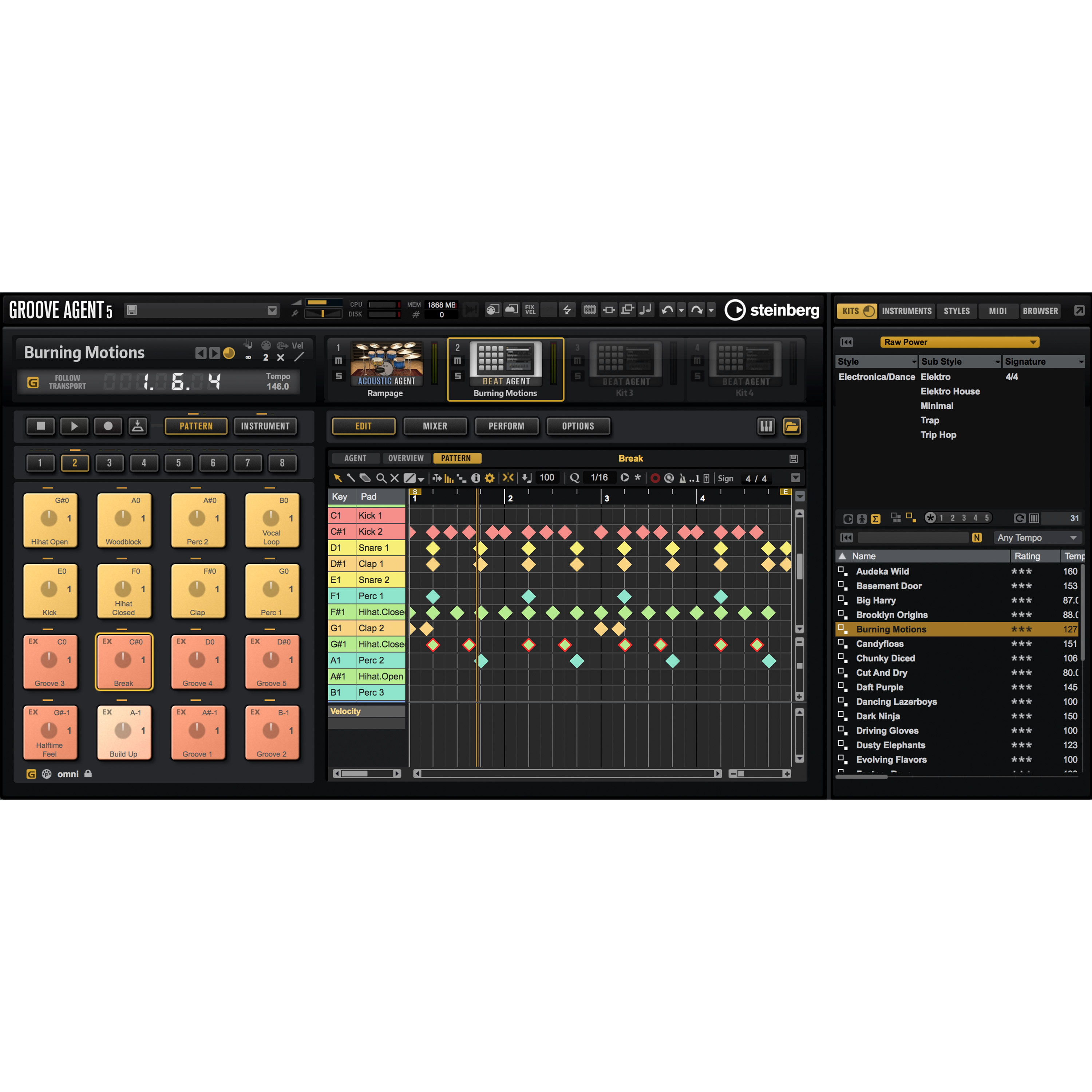Toggle the metronome icon
Viewport: 1092px width, 1092px height.
[682, 478]
